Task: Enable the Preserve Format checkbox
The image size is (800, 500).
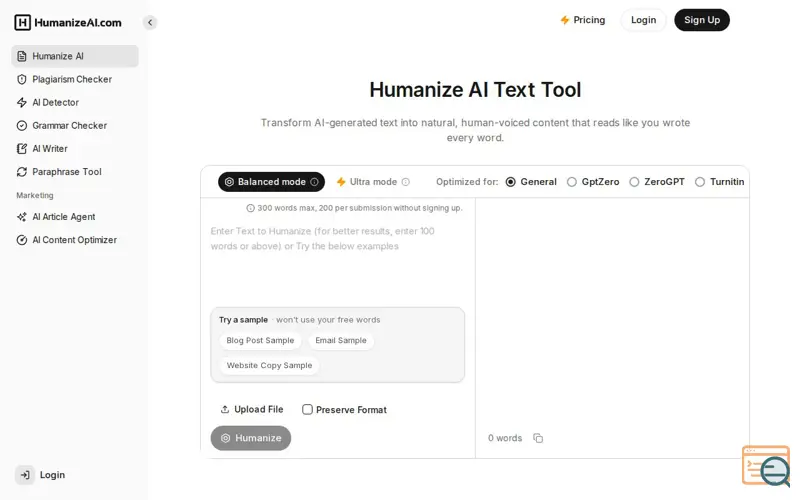Action: pos(307,410)
